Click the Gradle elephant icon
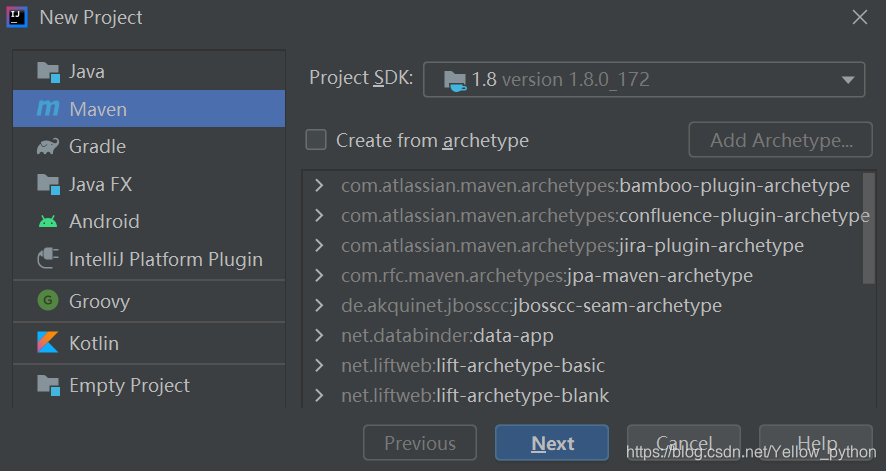 (x=48, y=146)
